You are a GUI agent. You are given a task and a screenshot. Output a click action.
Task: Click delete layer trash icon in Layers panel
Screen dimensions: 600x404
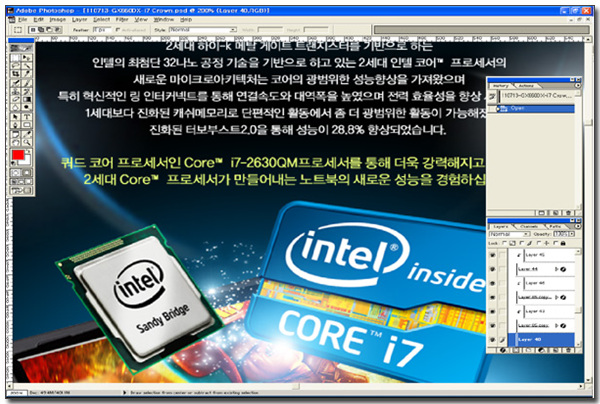pyautogui.click(x=569, y=350)
